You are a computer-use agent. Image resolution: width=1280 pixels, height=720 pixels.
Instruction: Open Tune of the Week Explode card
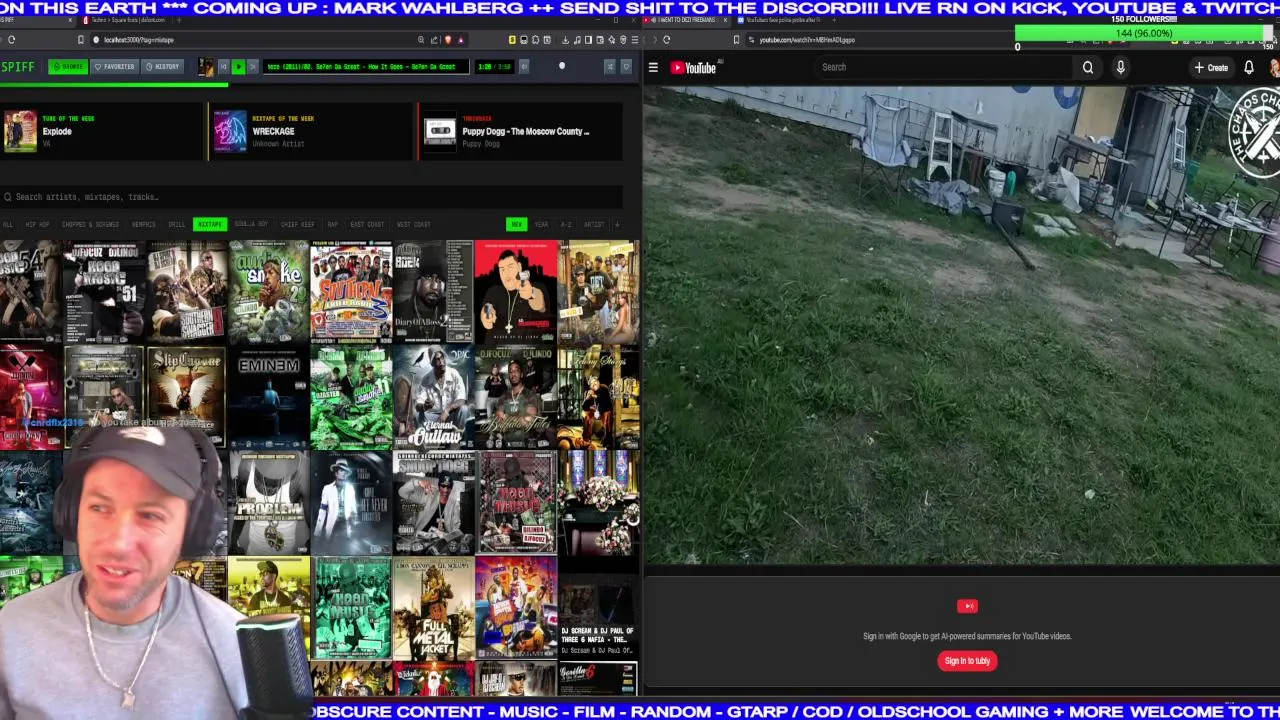coord(102,131)
